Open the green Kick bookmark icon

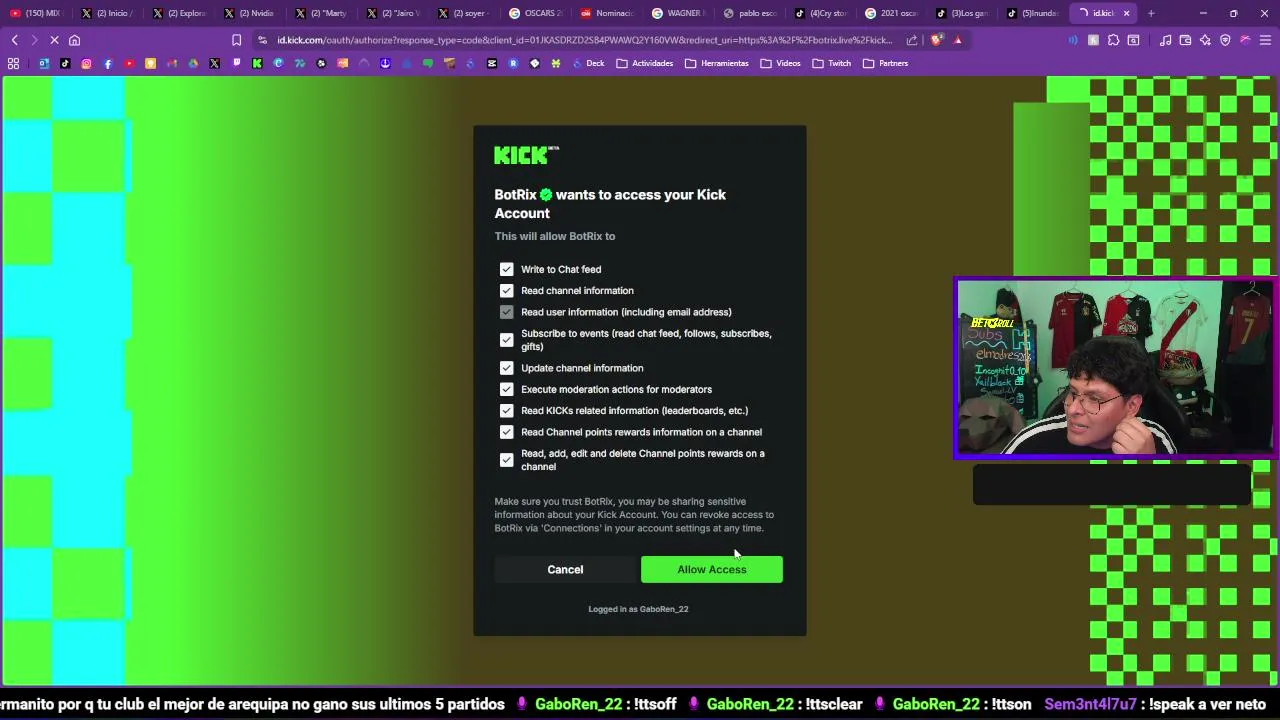tap(257, 63)
